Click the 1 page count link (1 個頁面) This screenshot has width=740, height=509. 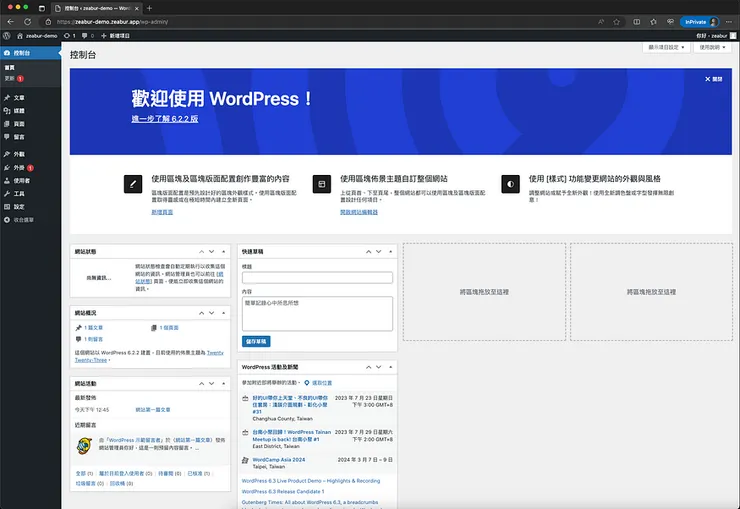[x=169, y=327]
